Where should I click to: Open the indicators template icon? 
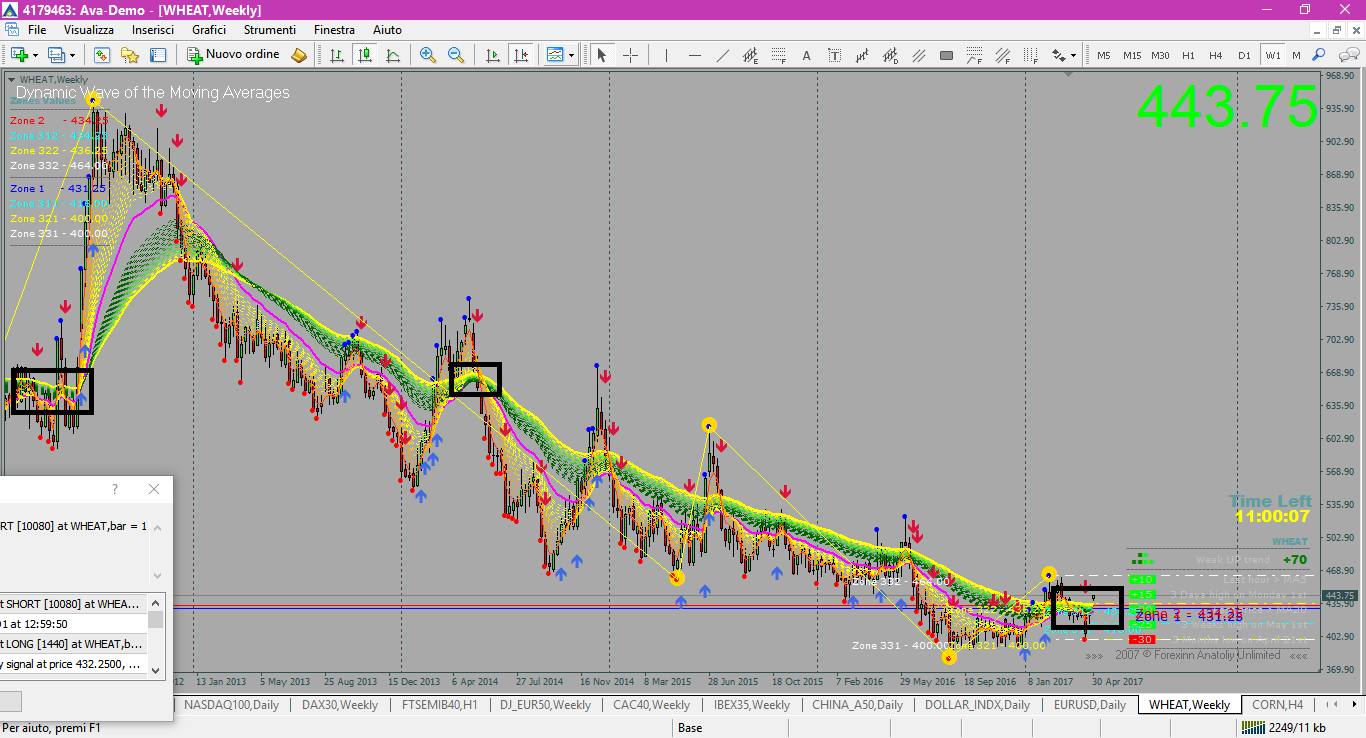pos(555,55)
